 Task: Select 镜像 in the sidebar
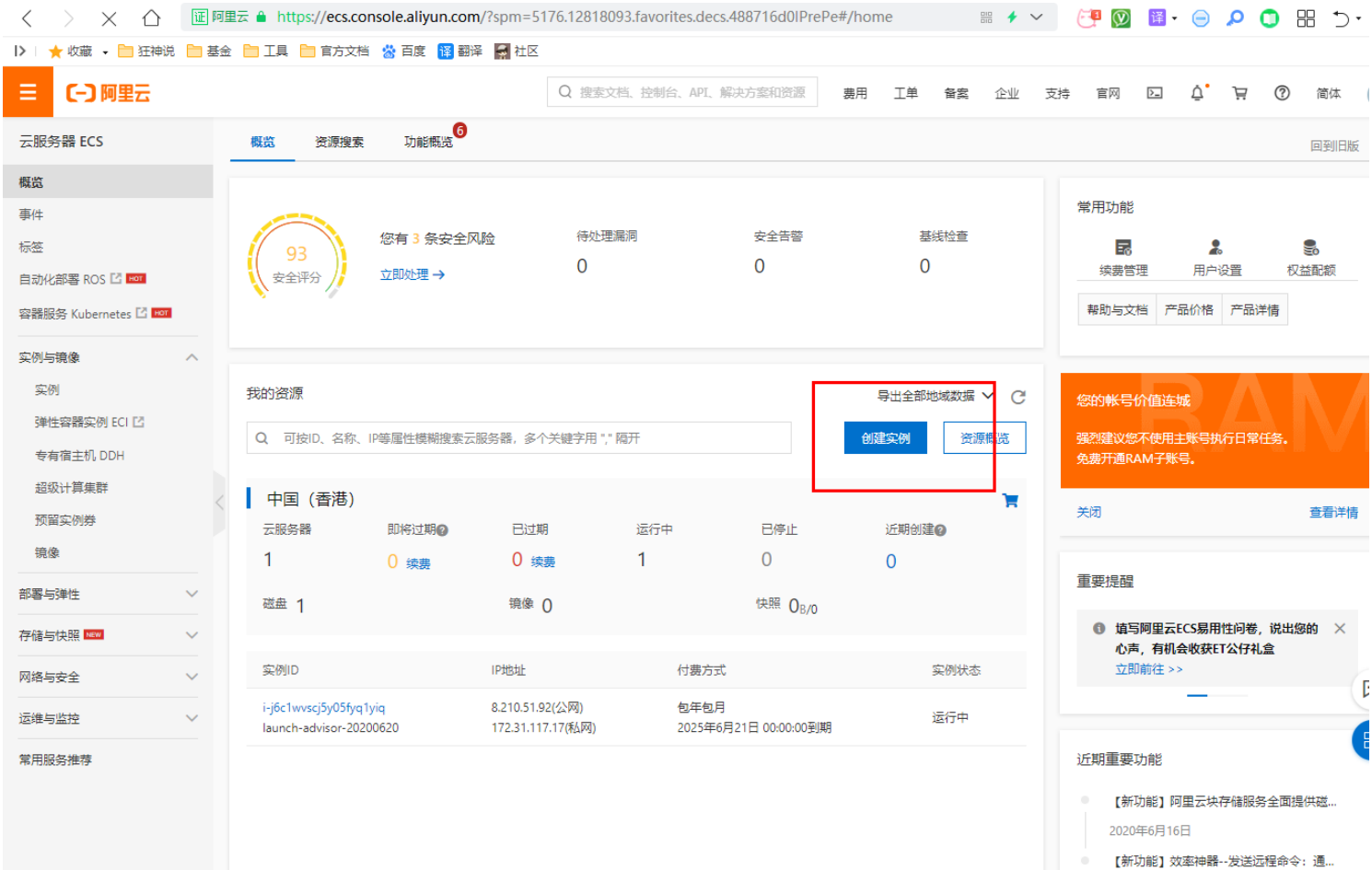tap(47, 552)
